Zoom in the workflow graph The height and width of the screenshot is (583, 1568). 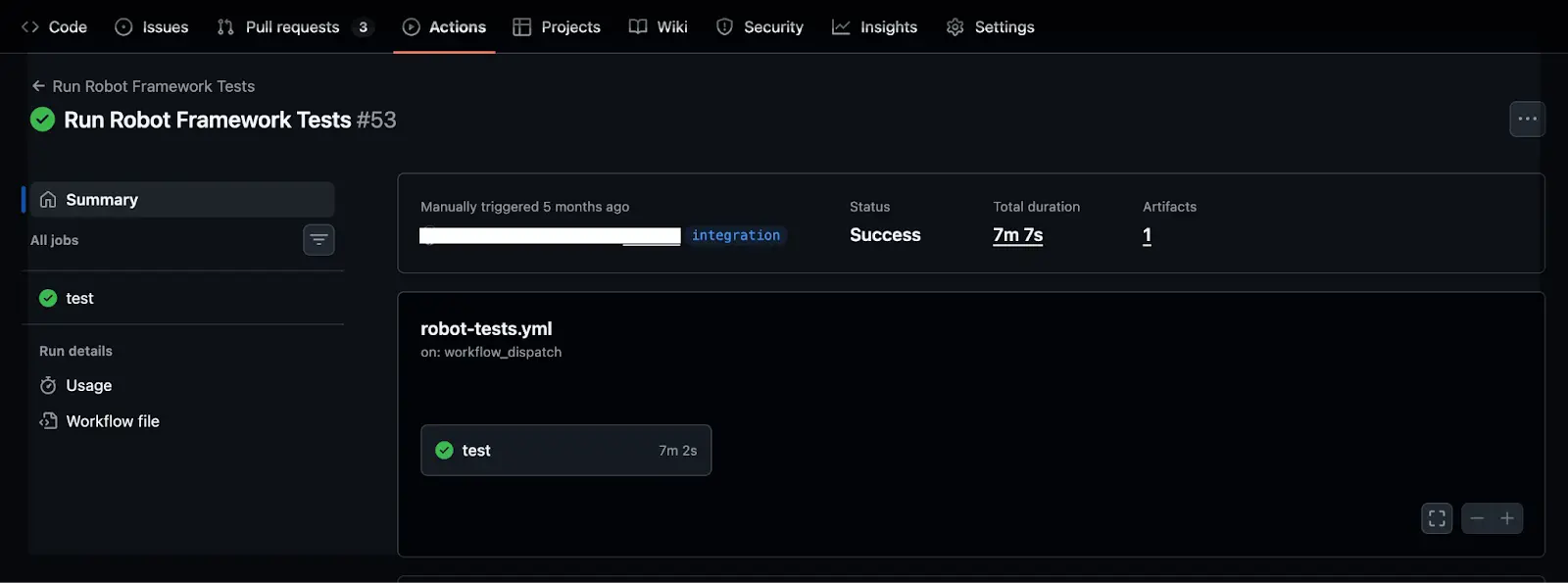pos(1507,518)
